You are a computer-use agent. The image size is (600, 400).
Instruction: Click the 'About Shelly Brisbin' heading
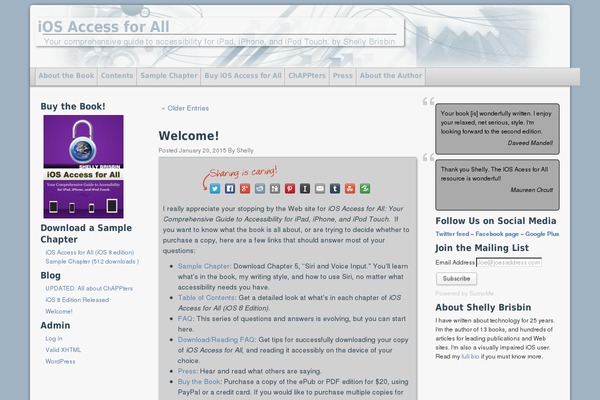pos(483,307)
